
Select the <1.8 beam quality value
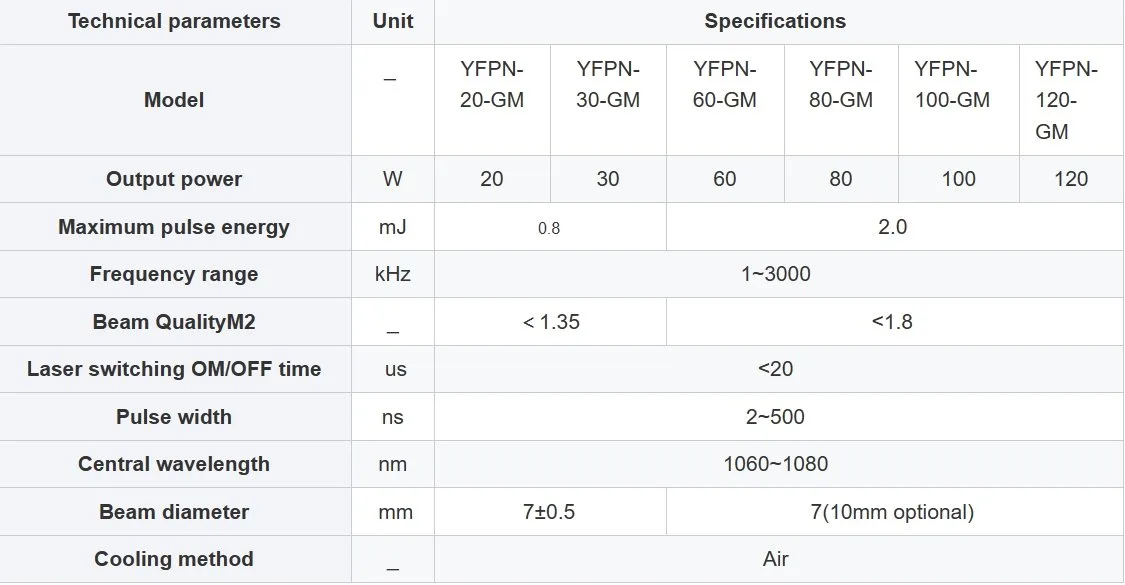tap(893, 322)
